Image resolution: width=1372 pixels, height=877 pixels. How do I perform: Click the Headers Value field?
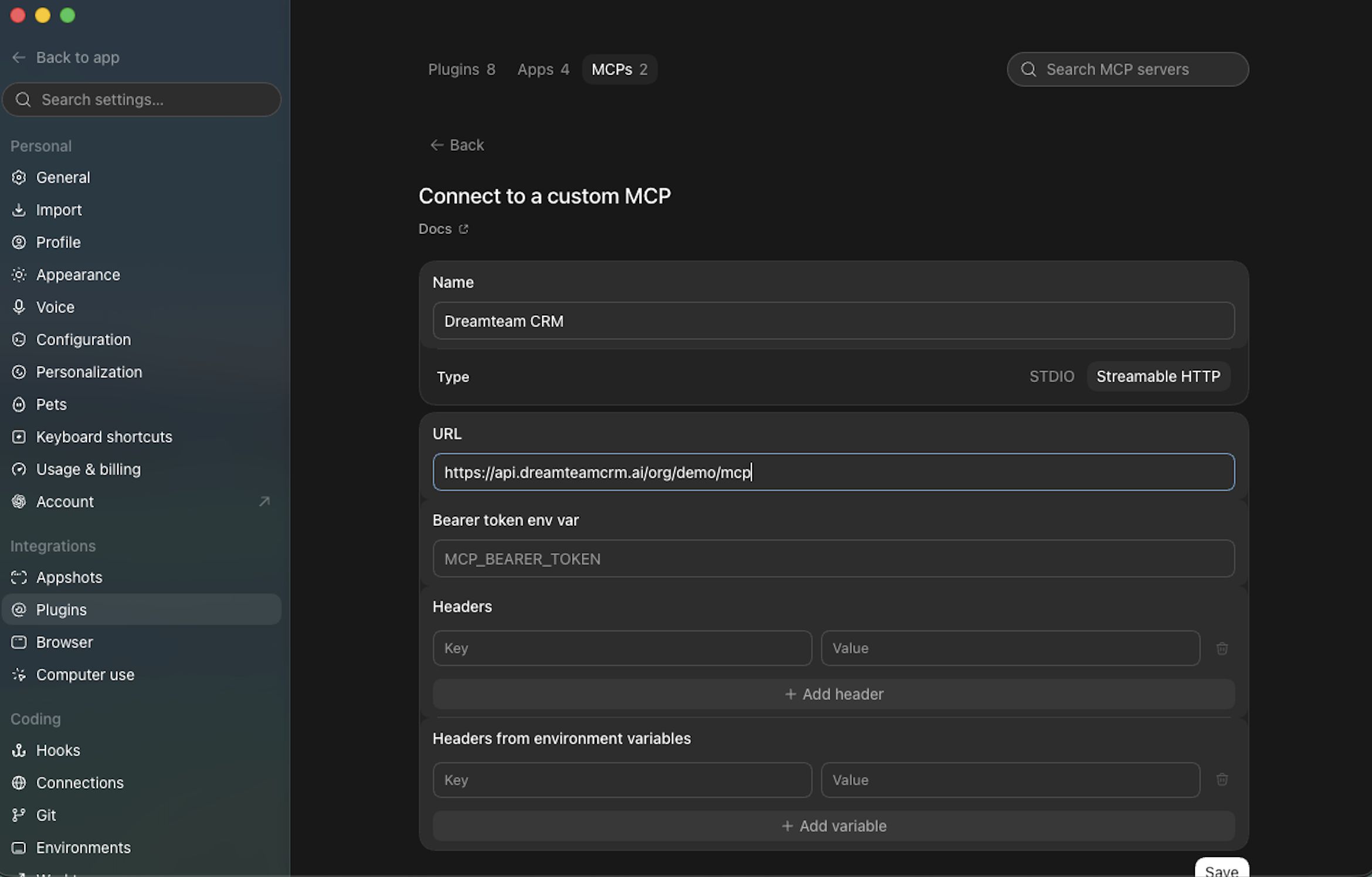pyautogui.click(x=1010, y=648)
